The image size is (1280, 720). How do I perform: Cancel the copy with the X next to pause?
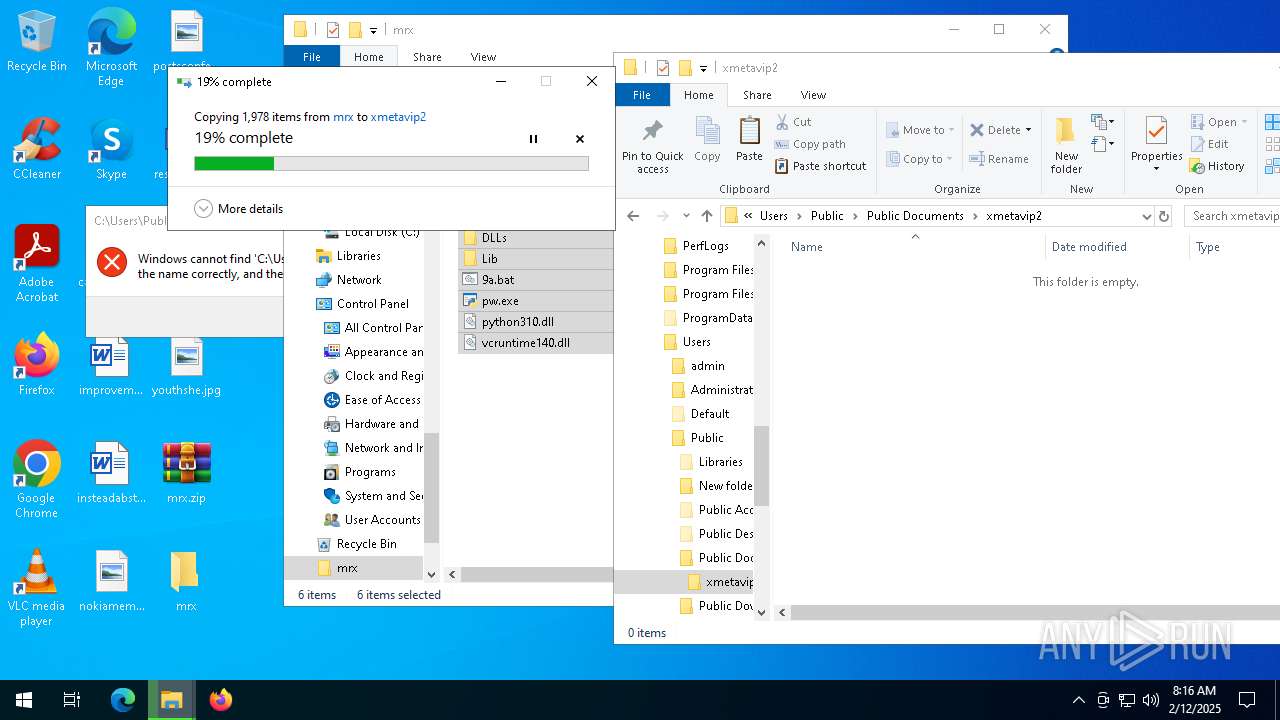point(580,139)
